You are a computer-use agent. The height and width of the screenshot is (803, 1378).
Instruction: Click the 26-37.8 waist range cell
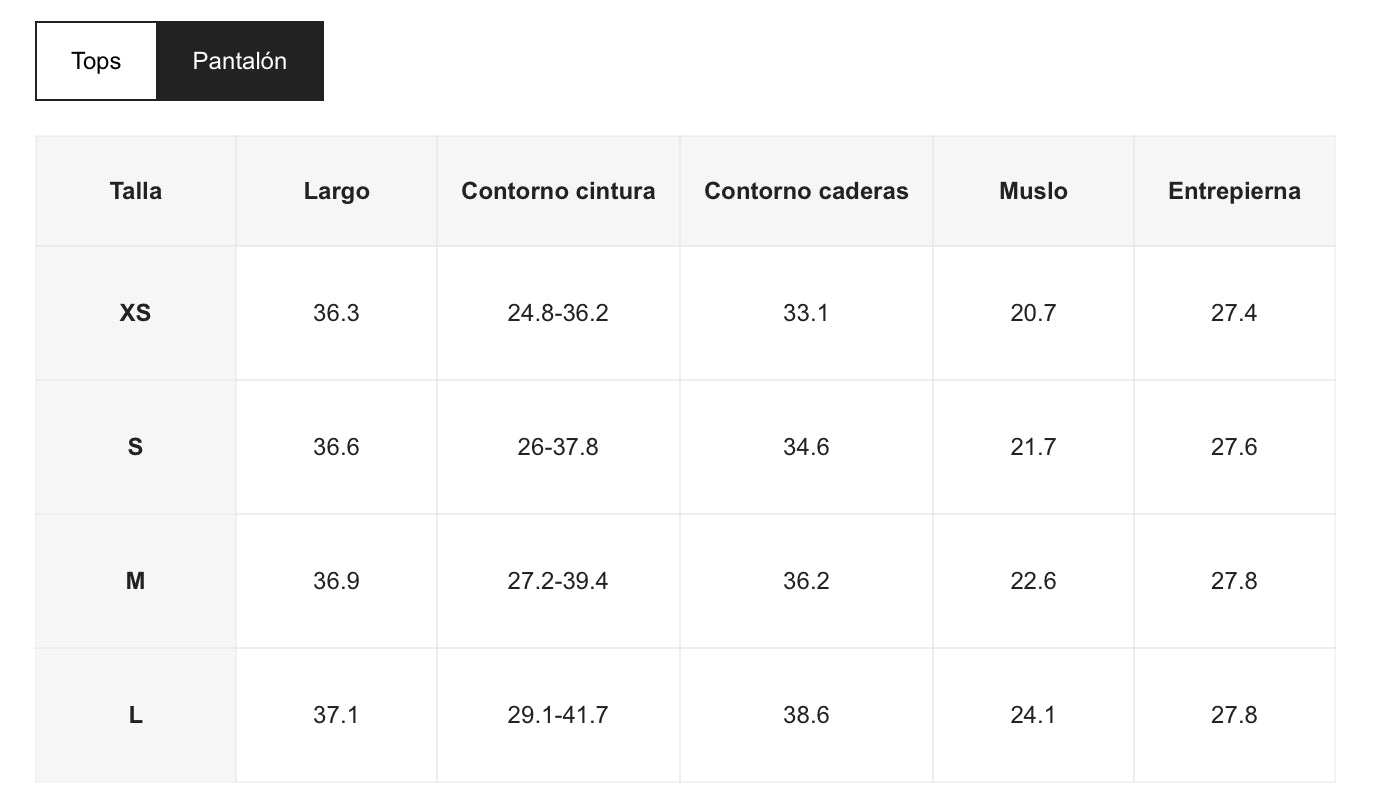(x=558, y=447)
